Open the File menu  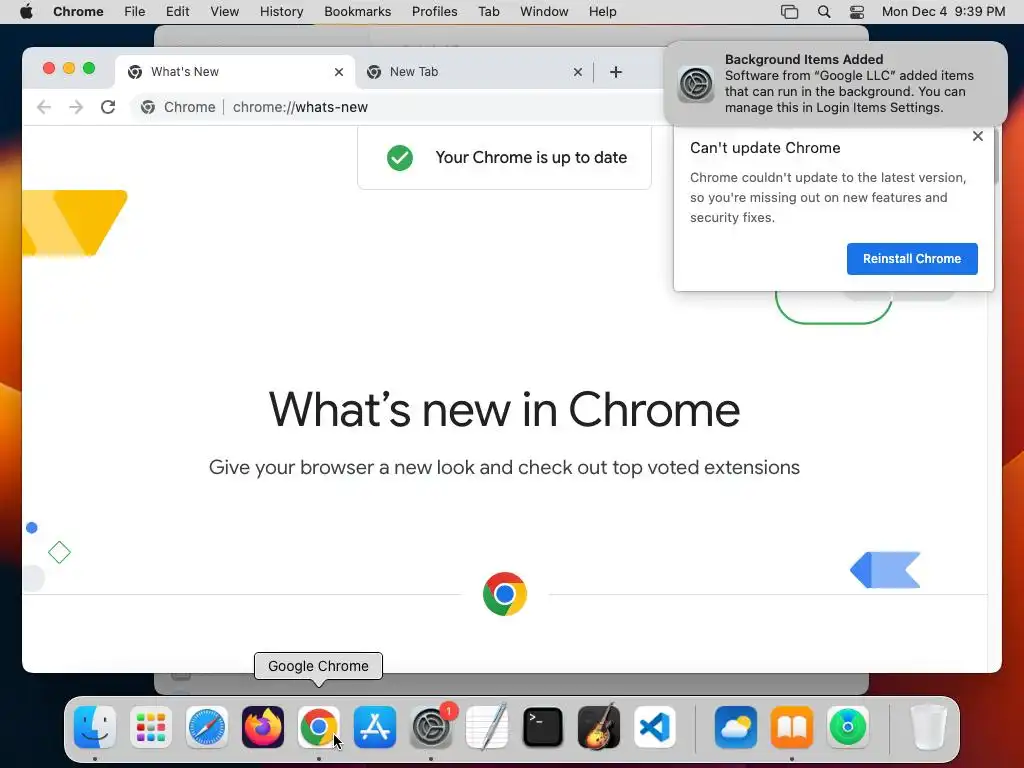tap(135, 12)
